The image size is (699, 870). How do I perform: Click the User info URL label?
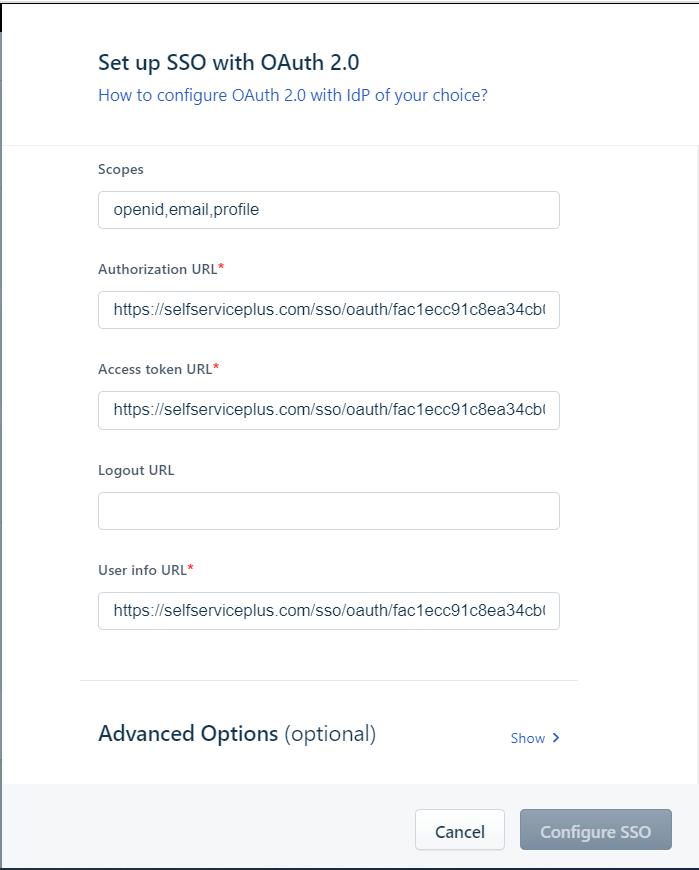click(x=142, y=570)
